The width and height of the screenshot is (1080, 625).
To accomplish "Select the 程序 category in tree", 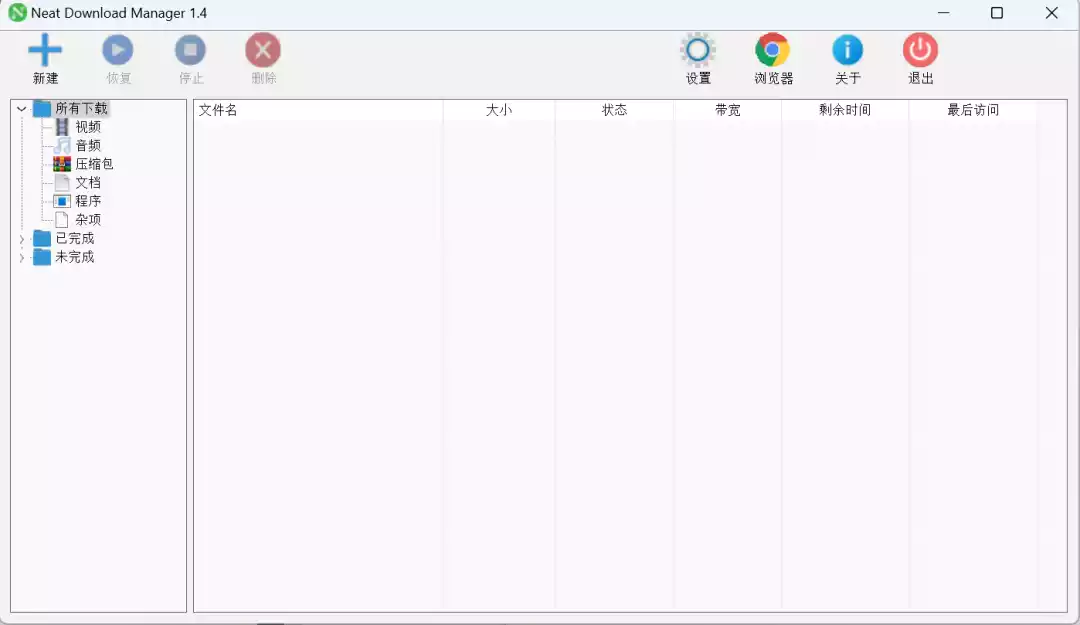I will 88,201.
